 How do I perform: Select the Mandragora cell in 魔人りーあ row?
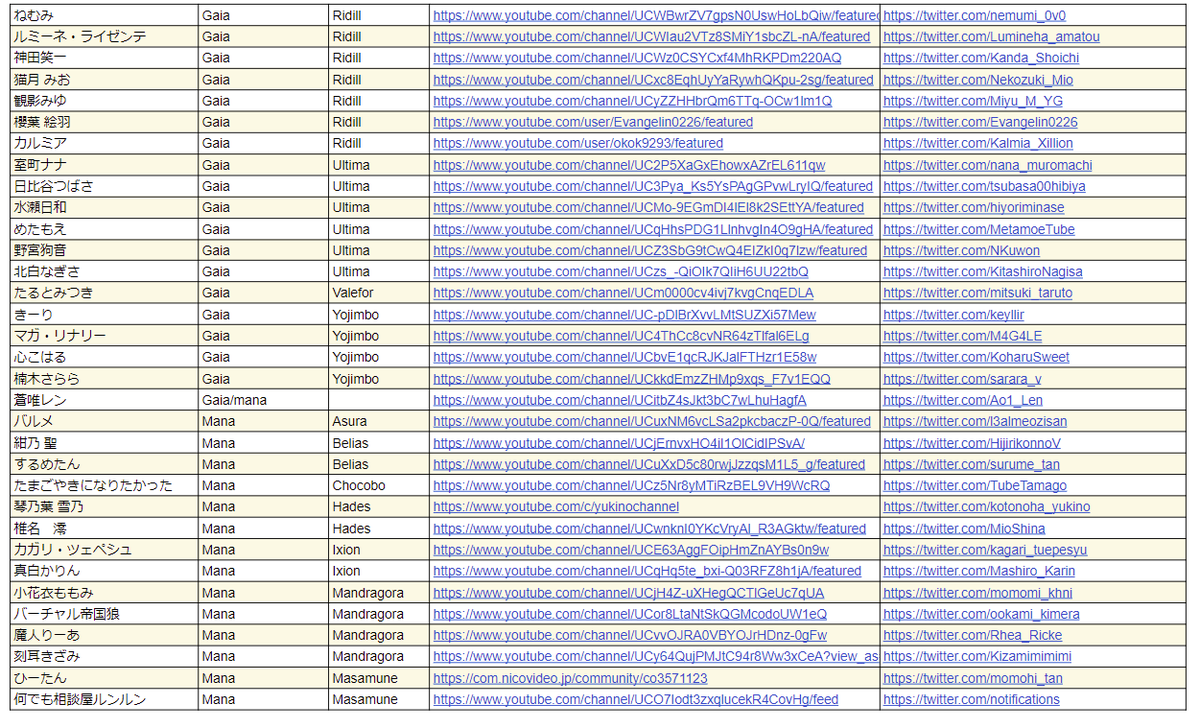(x=379, y=635)
